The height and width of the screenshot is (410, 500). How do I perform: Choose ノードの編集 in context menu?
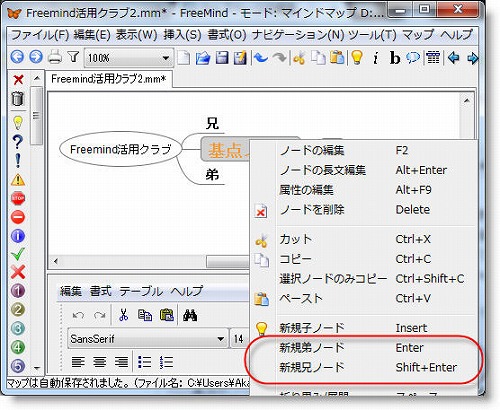point(364,151)
